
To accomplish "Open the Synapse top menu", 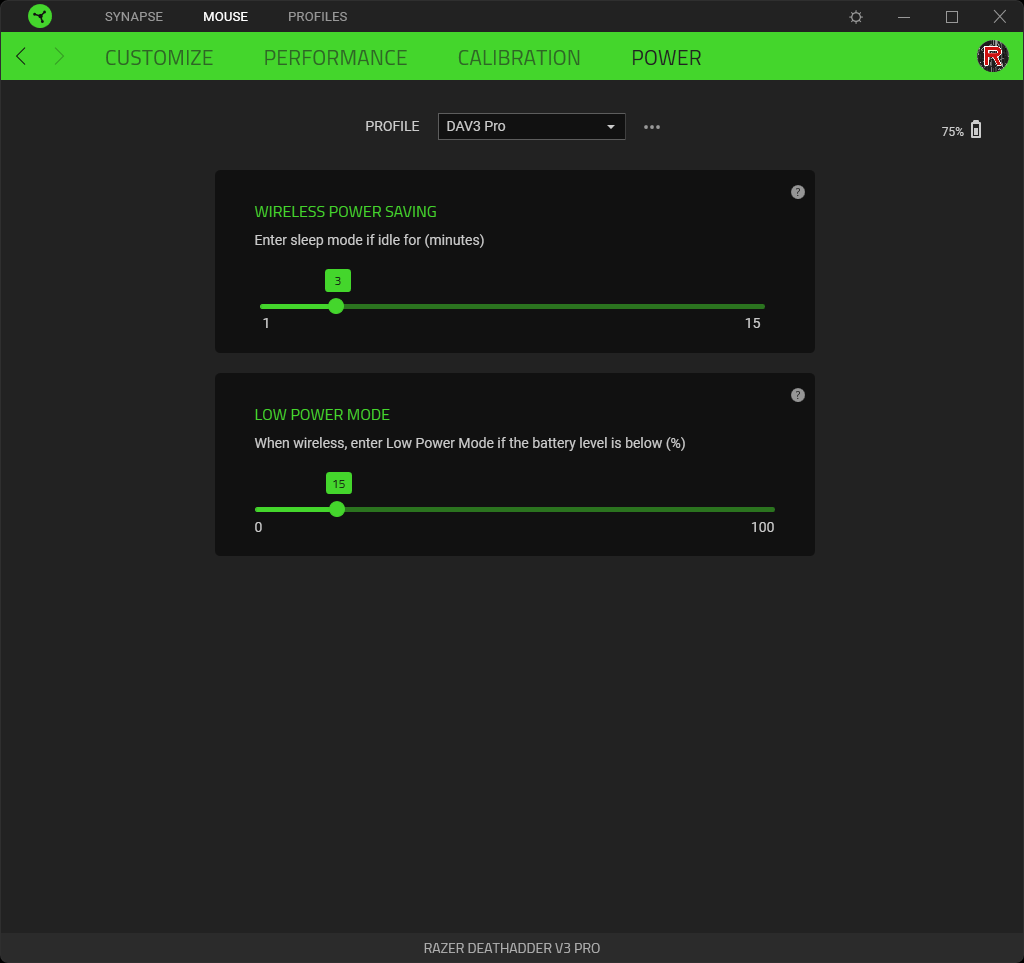I will click(133, 17).
